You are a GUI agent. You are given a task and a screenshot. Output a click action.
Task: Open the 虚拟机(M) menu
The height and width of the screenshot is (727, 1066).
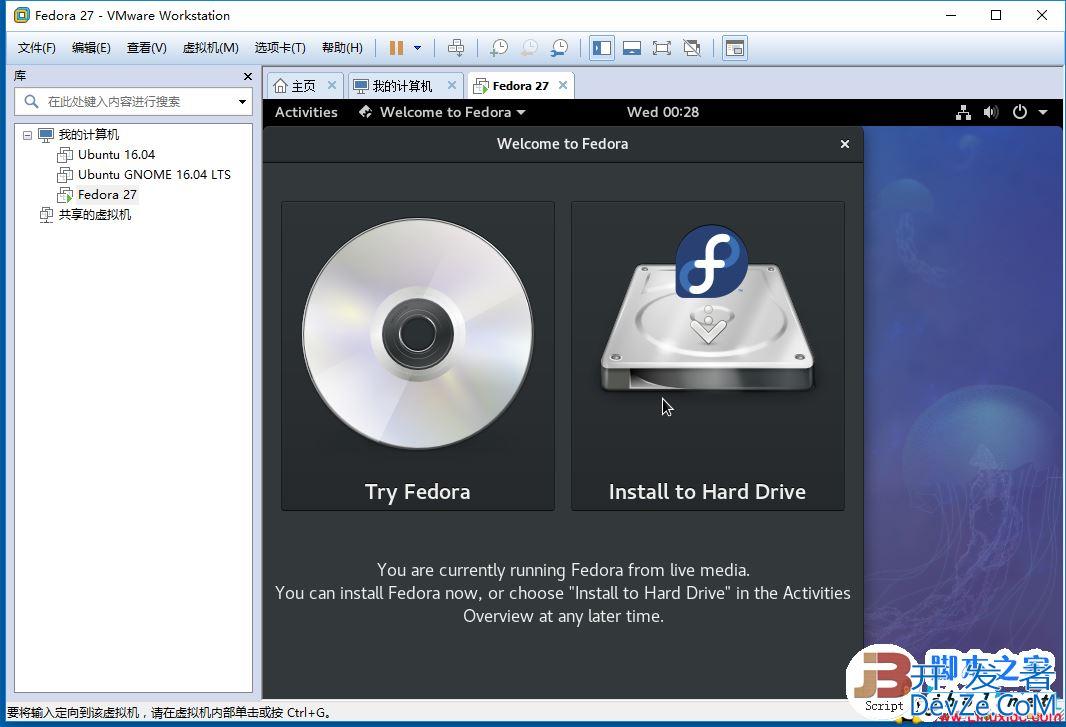tap(211, 48)
